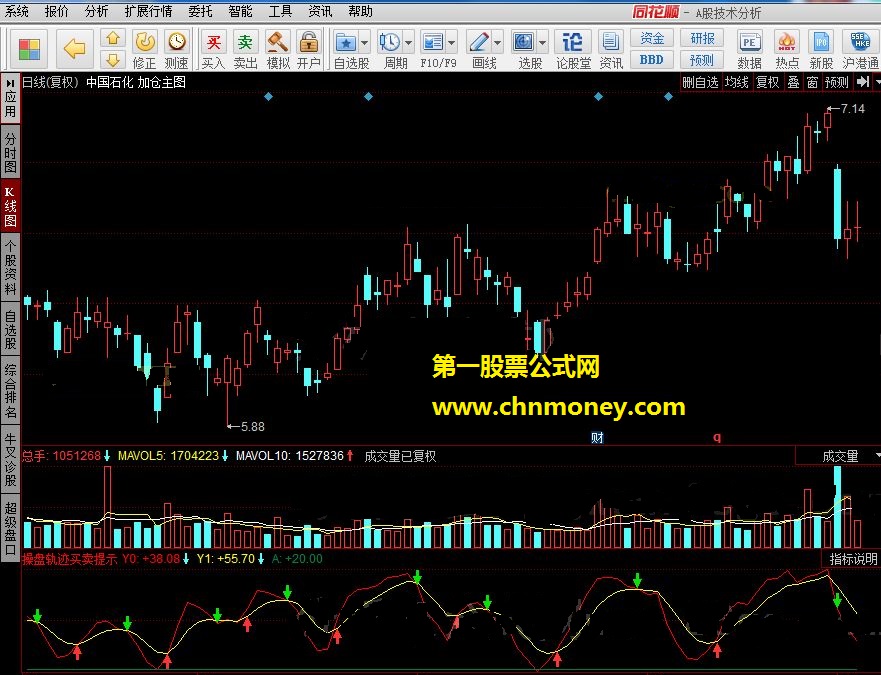Click the 周期 period clock icon

tap(389, 42)
